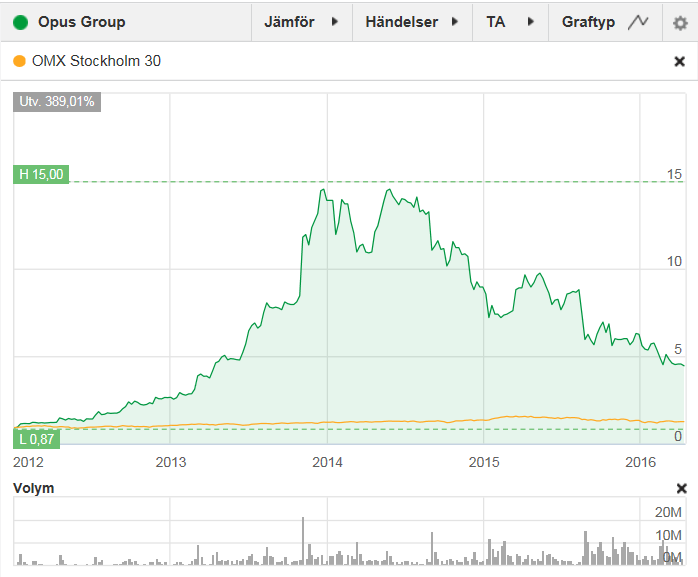The width and height of the screenshot is (698, 577).
Task: Click the price peak near start of 2014
Action: pos(323,190)
